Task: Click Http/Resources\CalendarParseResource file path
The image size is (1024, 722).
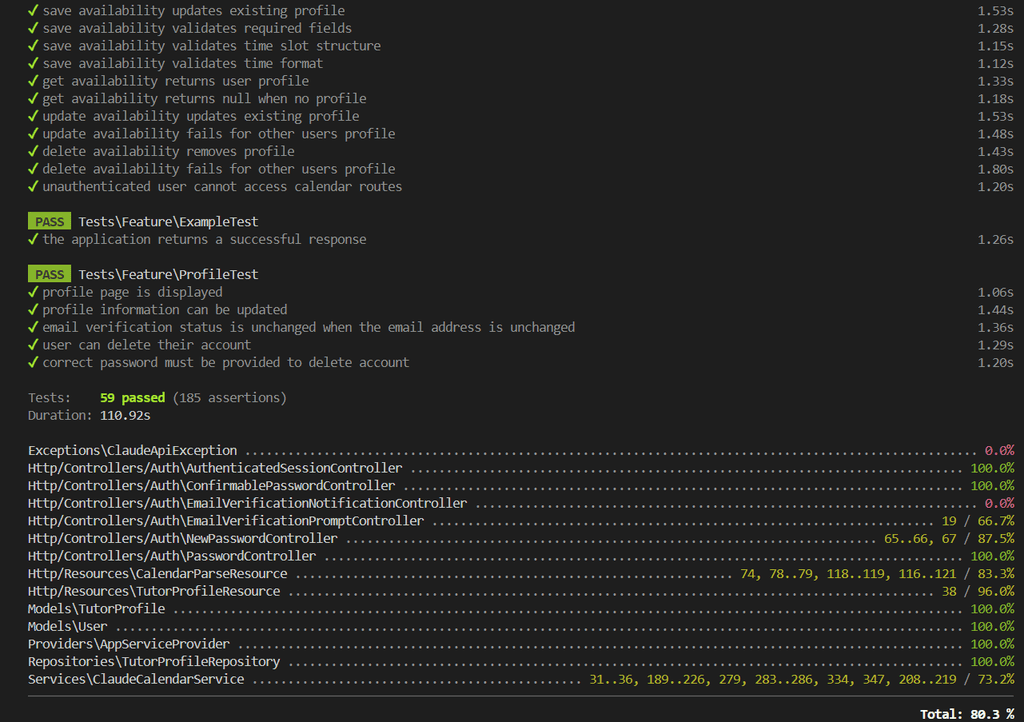Action: tap(157, 574)
